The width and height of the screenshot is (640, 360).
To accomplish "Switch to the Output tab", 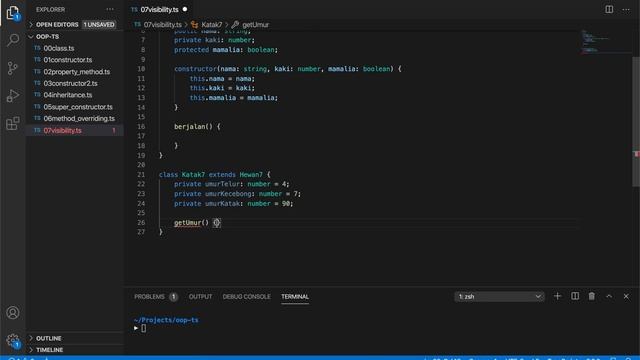I will (200, 297).
